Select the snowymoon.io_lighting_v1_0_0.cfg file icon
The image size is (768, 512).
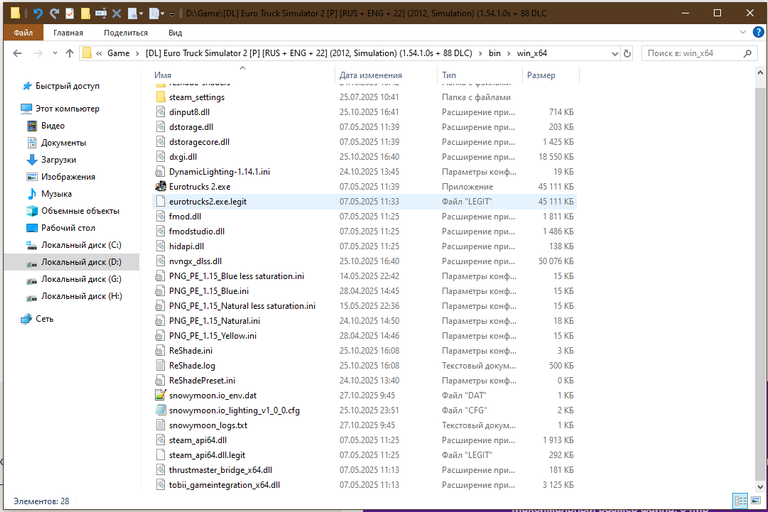tap(160, 410)
